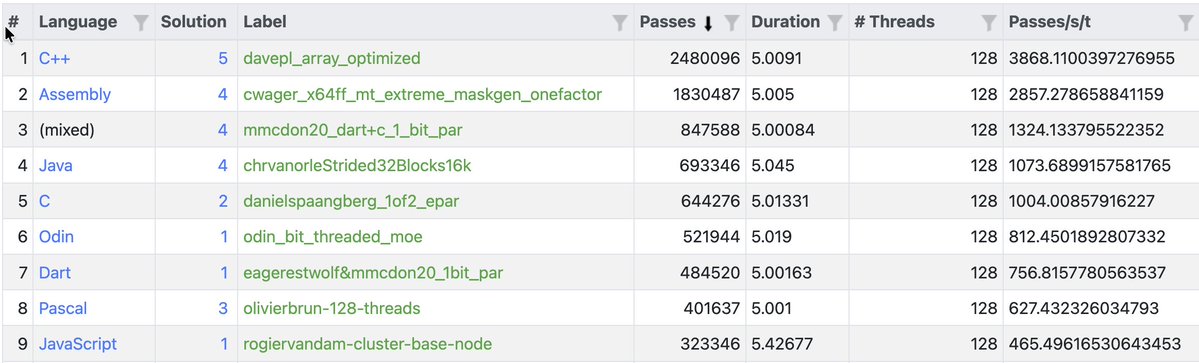This screenshot has height=363, width=1199.
Task: Toggle the Passes descending sort arrow
Action: [x=708, y=24]
